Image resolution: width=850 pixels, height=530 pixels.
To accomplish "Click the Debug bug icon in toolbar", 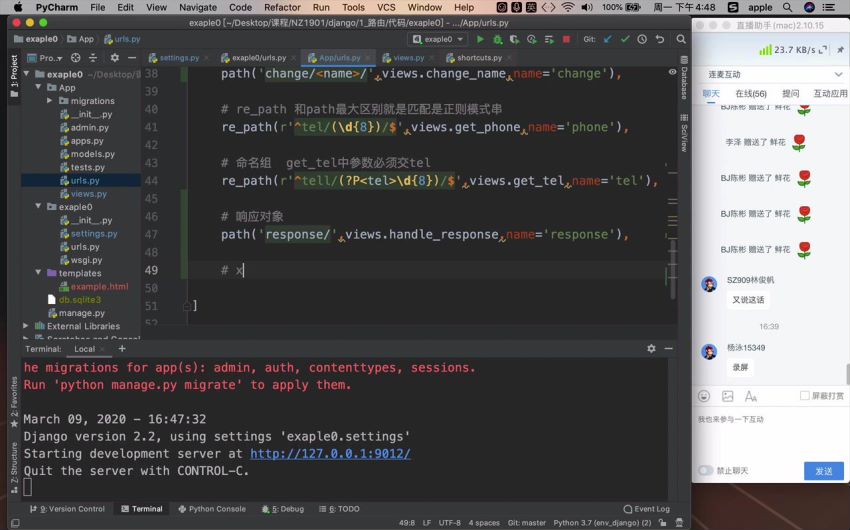I will click(497, 39).
